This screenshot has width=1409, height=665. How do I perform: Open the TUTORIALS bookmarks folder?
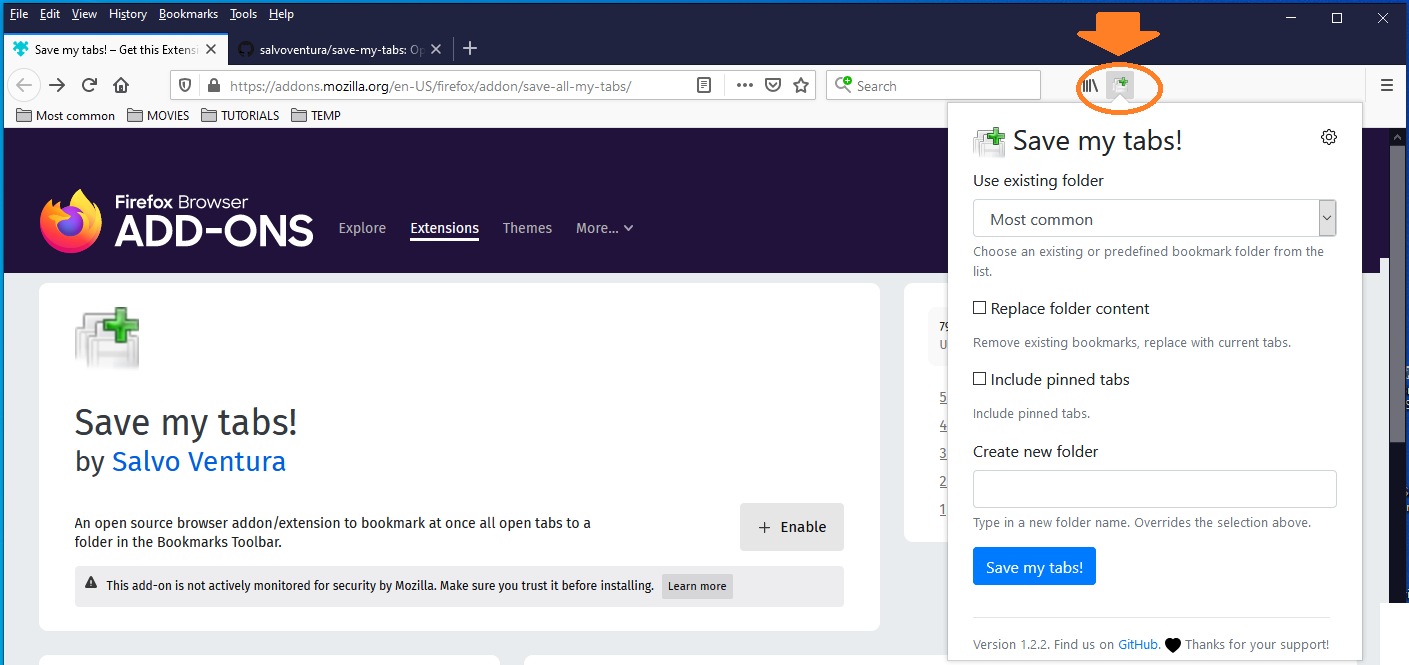pos(240,115)
